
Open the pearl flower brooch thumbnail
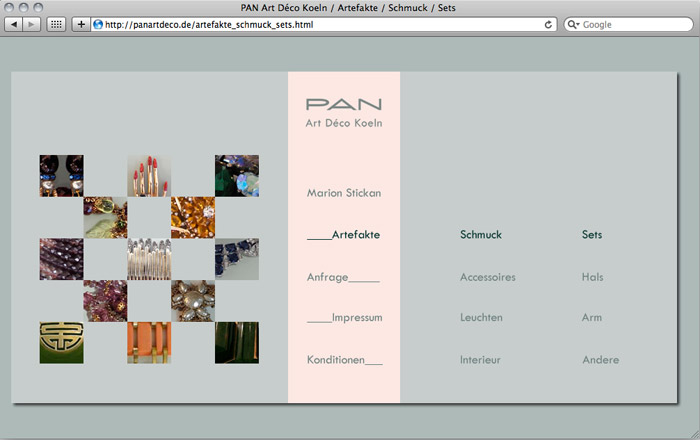(x=193, y=301)
